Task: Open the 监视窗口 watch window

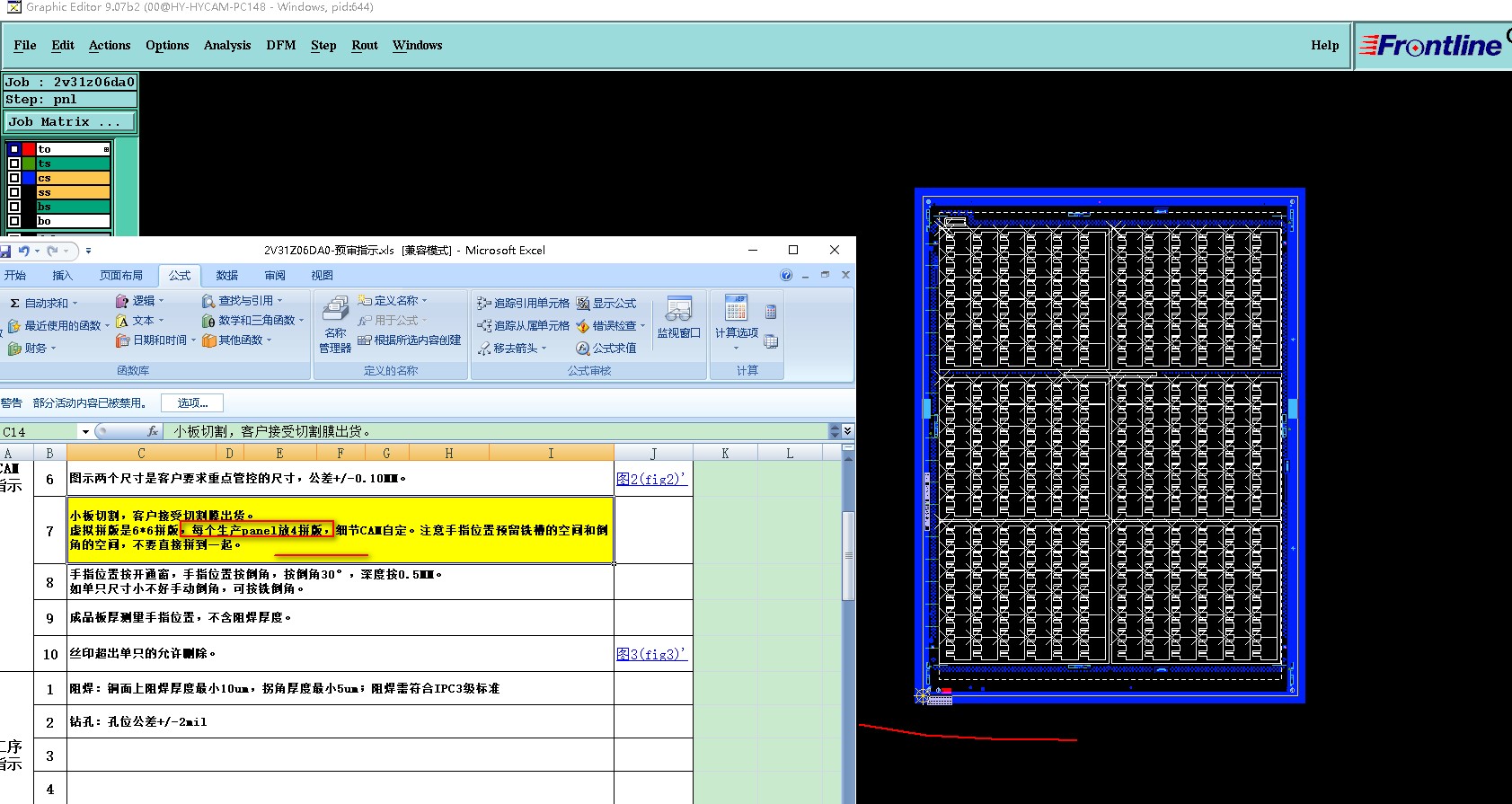Action: (x=678, y=318)
